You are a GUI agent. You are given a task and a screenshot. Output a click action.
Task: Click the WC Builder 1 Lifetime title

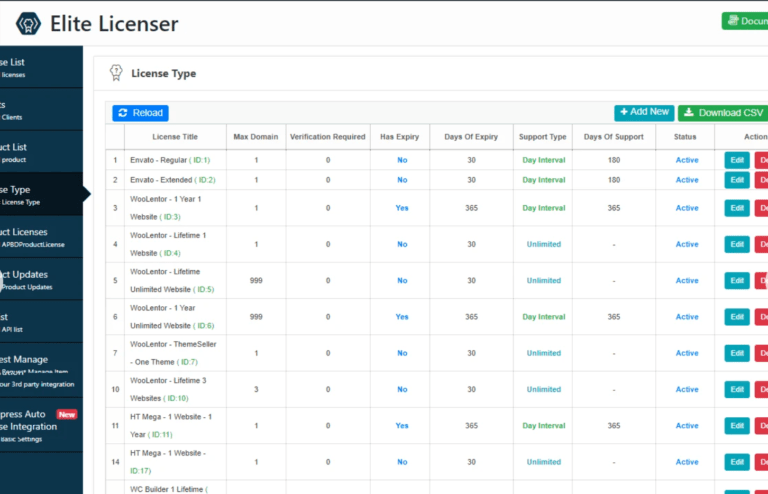pyautogui.click(x=167, y=490)
